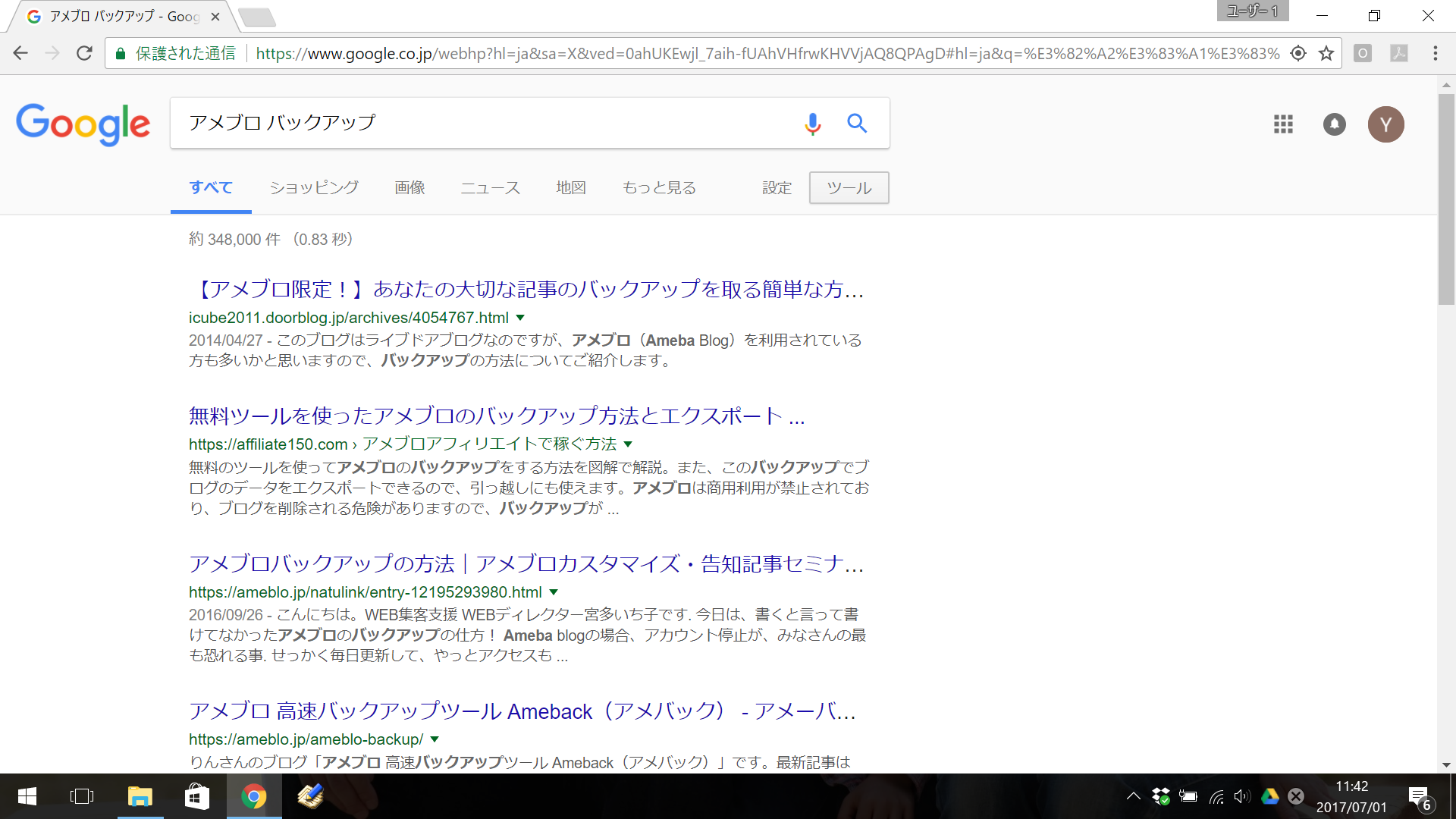Image resolution: width=1456 pixels, height=819 pixels.
Task: Open File Explorer from the taskbar
Action: pyautogui.click(x=140, y=796)
